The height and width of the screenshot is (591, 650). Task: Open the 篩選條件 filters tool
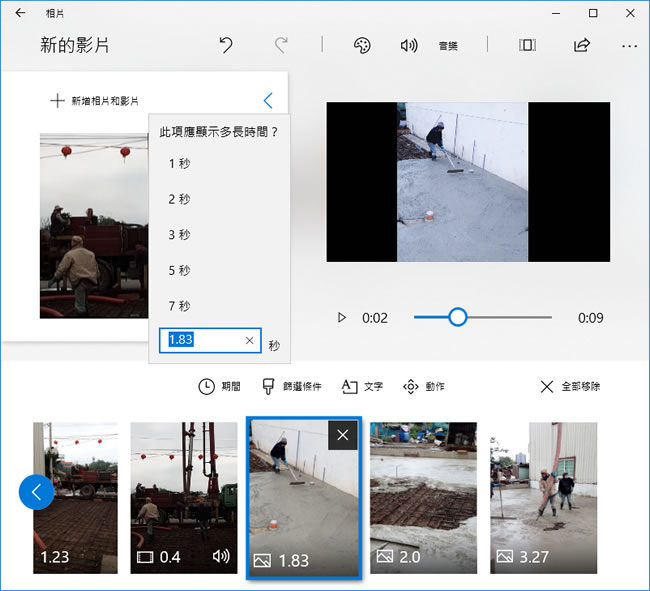(x=292, y=386)
